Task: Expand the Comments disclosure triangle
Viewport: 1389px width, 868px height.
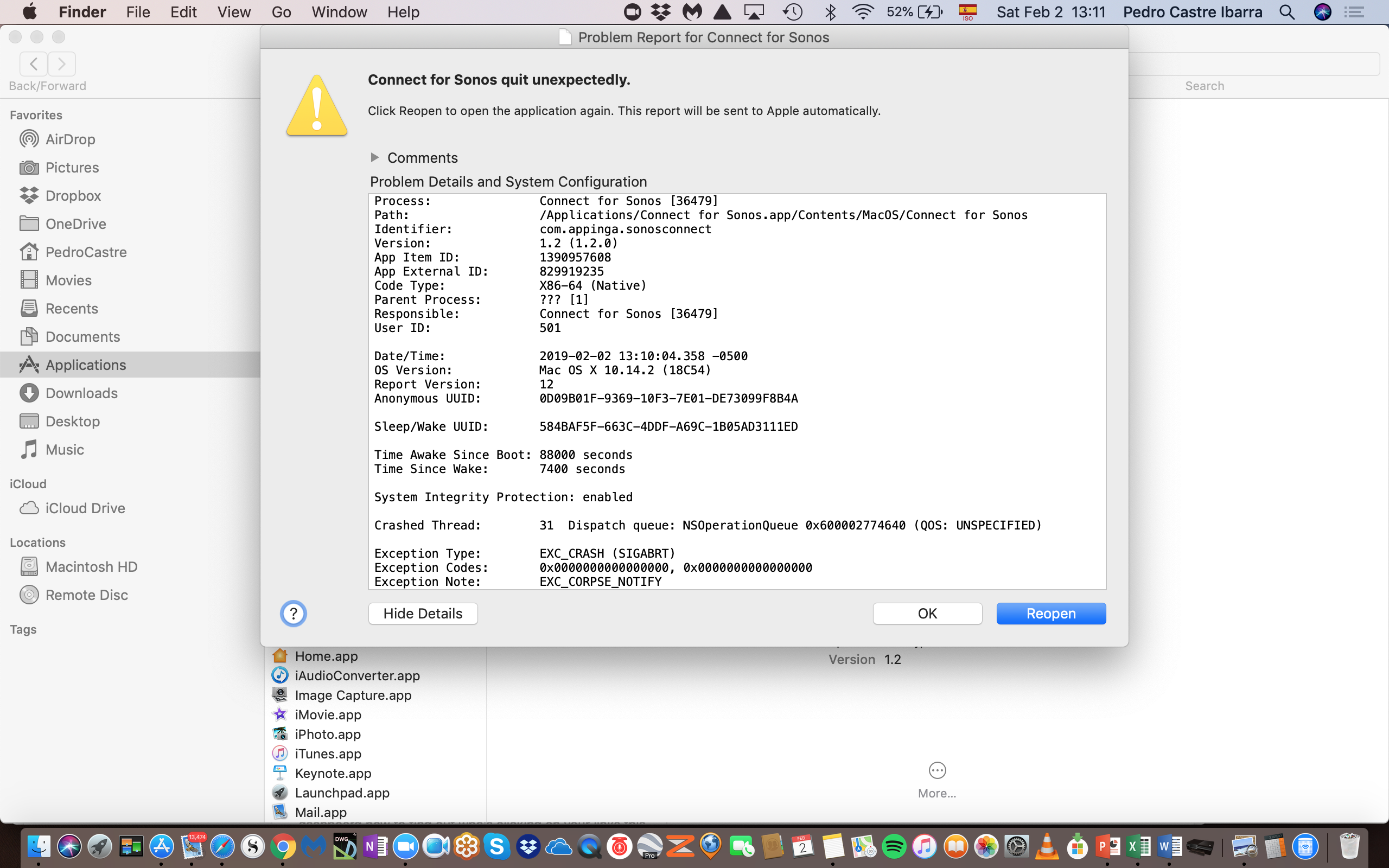Action: (x=375, y=157)
